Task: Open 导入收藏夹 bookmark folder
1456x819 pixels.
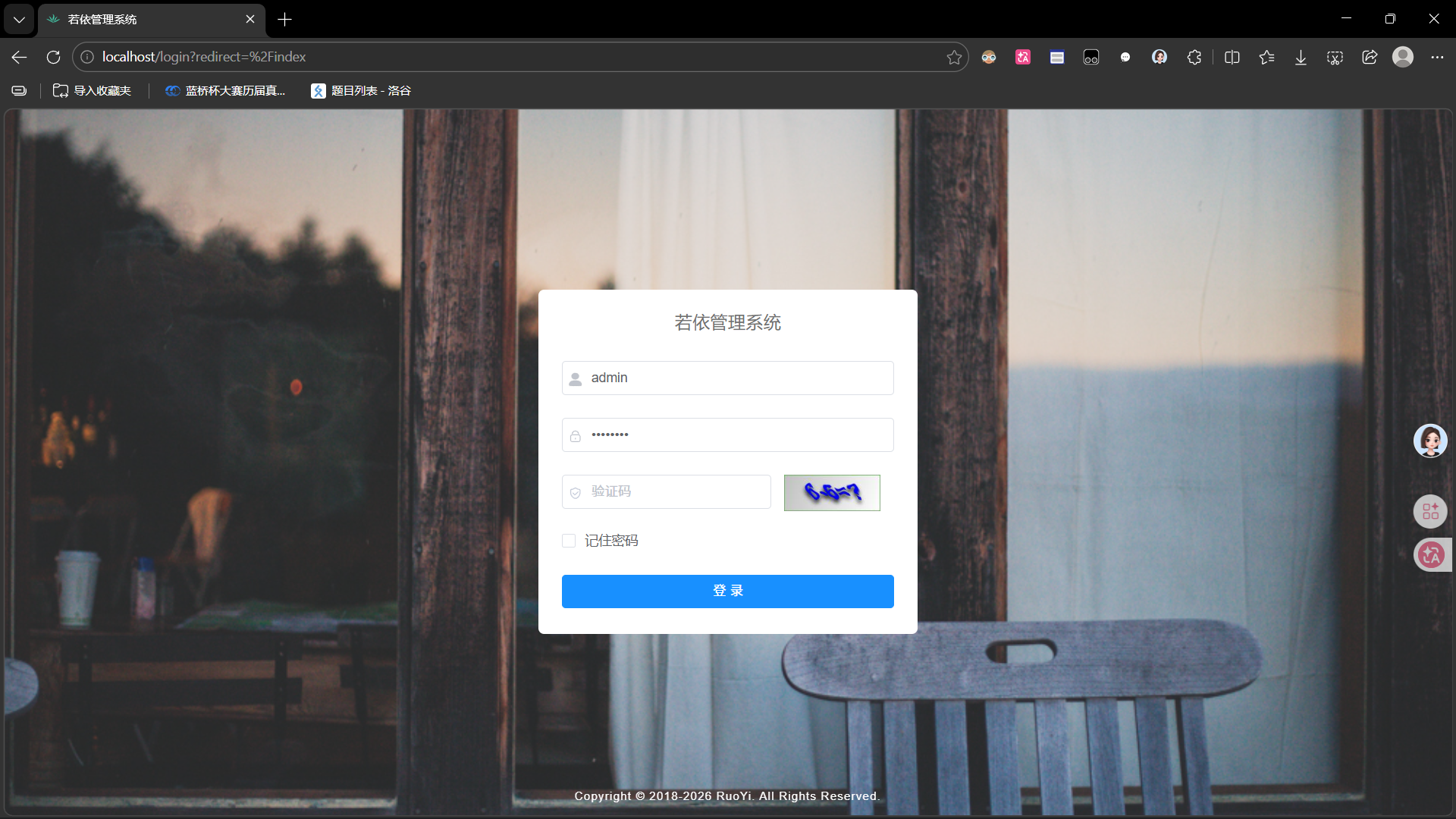Action: click(93, 91)
